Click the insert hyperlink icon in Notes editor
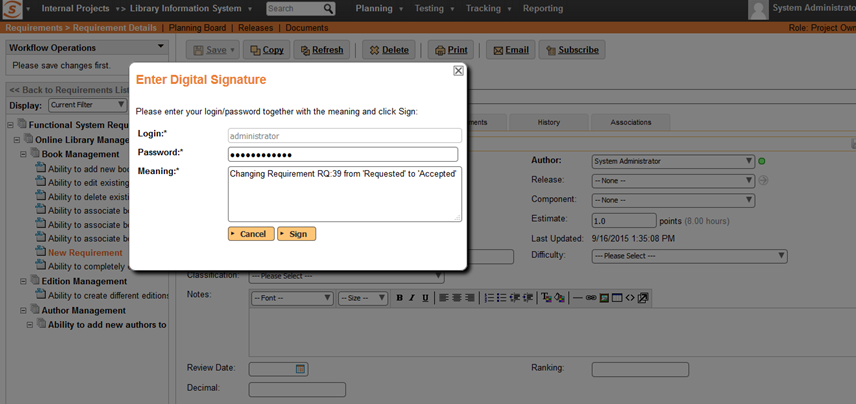This screenshot has height=404, width=856. point(591,298)
